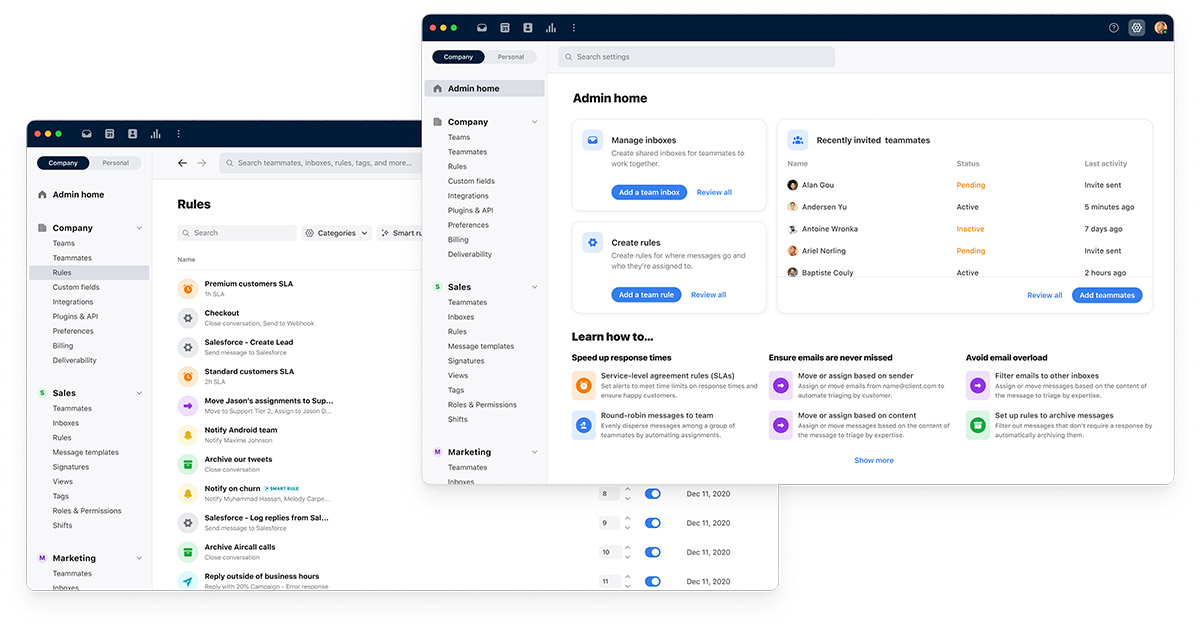Click the Notify Android team bell icon
Viewport: 1200px width, 628px height.
coord(187,435)
